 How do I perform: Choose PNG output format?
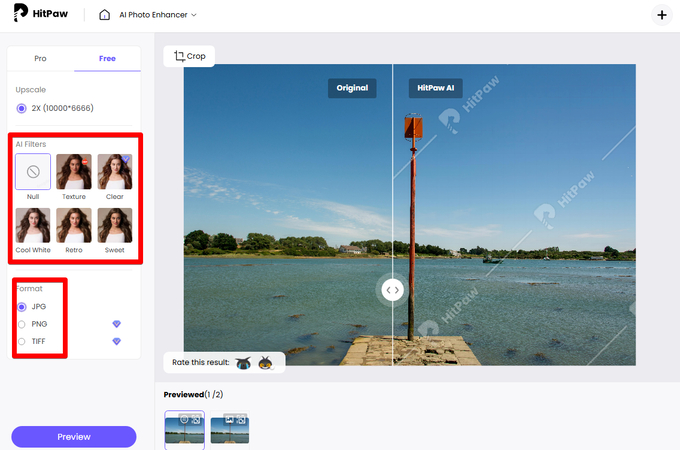tap(33, 324)
